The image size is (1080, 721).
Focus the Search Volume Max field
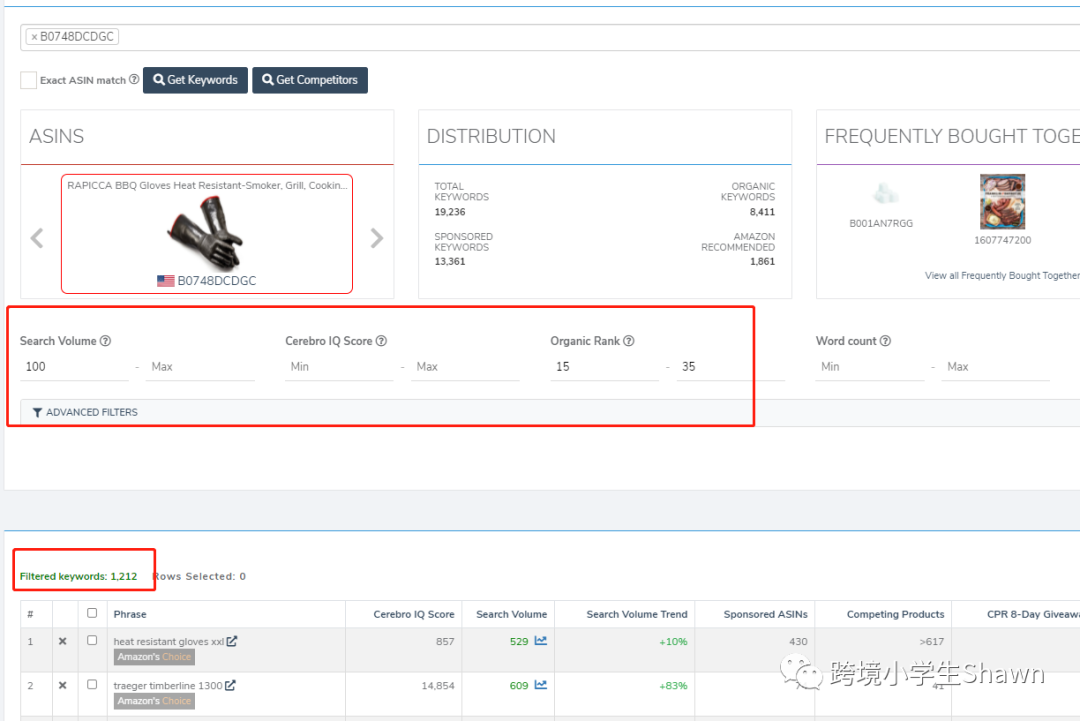point(200,367)
